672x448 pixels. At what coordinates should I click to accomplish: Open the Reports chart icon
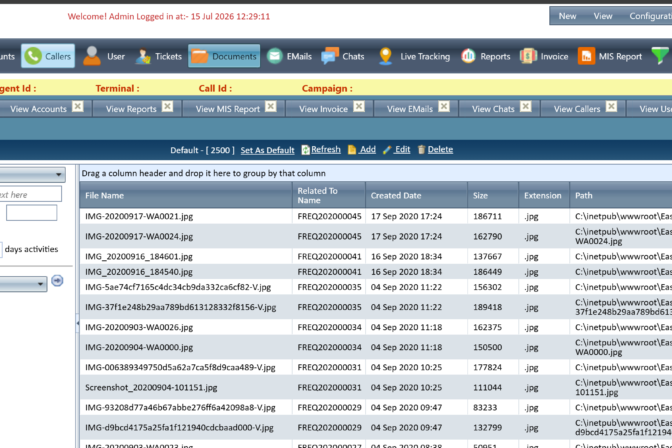coord(468,56)
